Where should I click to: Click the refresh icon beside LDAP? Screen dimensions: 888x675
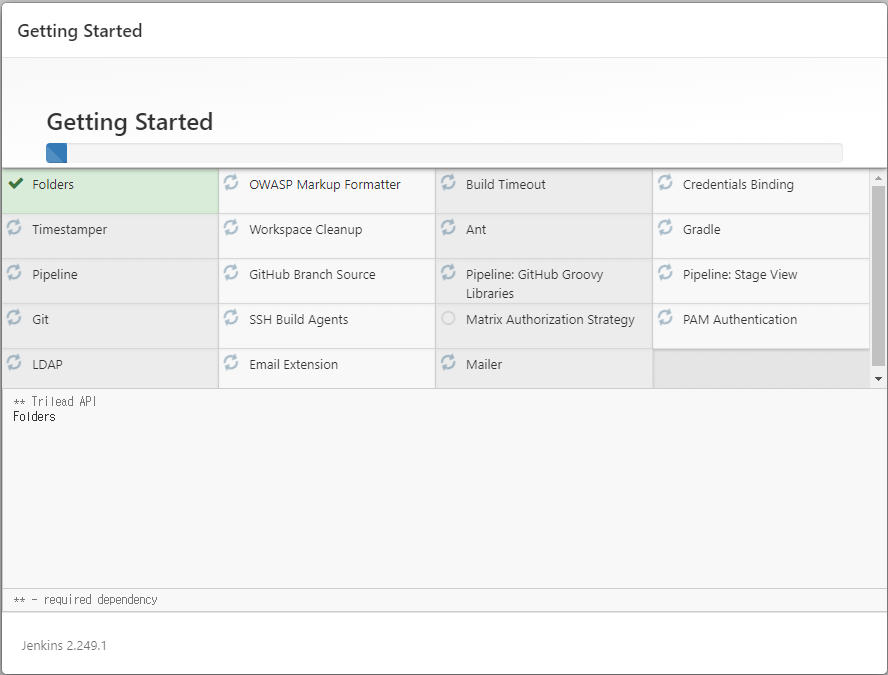(14, 362)
